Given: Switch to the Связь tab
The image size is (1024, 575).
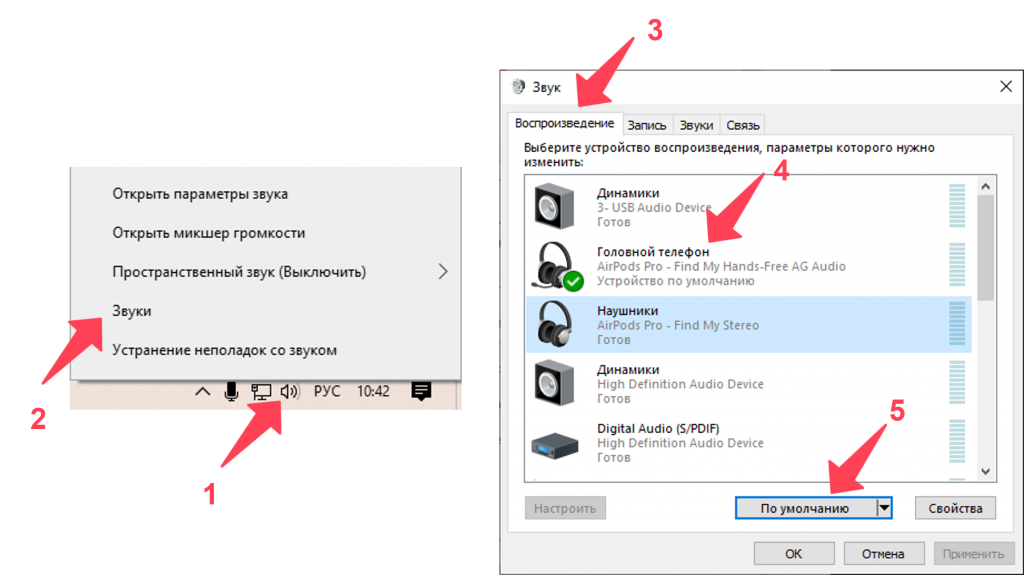Looking at the screenshot, I should [x=743, y=125].
